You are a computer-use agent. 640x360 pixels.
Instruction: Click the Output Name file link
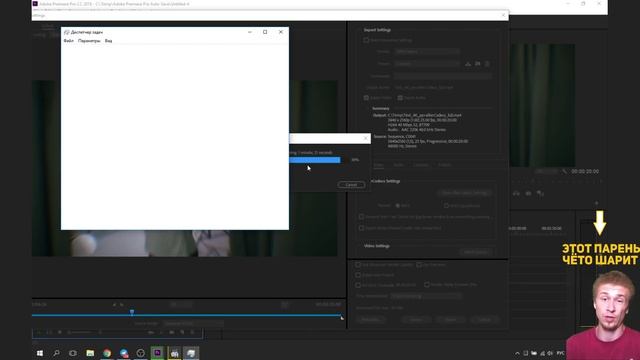point(424,87)
